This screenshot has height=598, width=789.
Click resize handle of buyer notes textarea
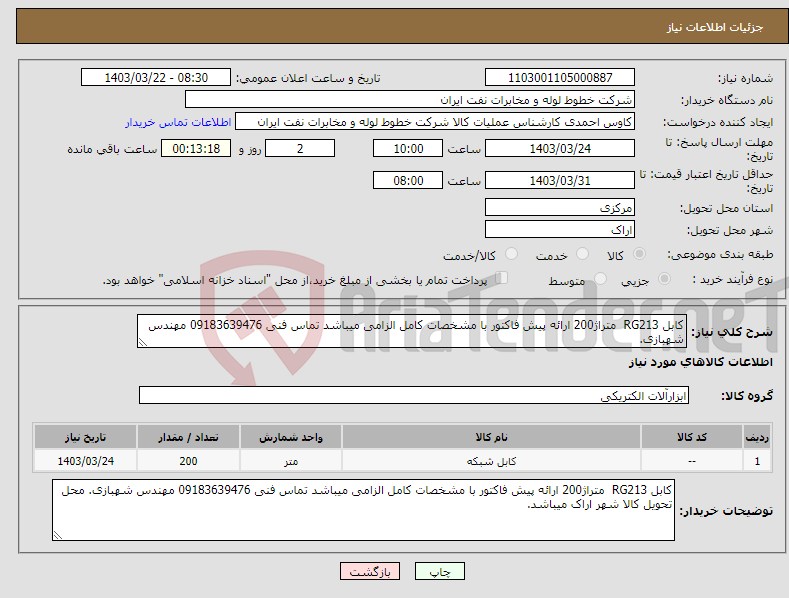pos(58,535)
